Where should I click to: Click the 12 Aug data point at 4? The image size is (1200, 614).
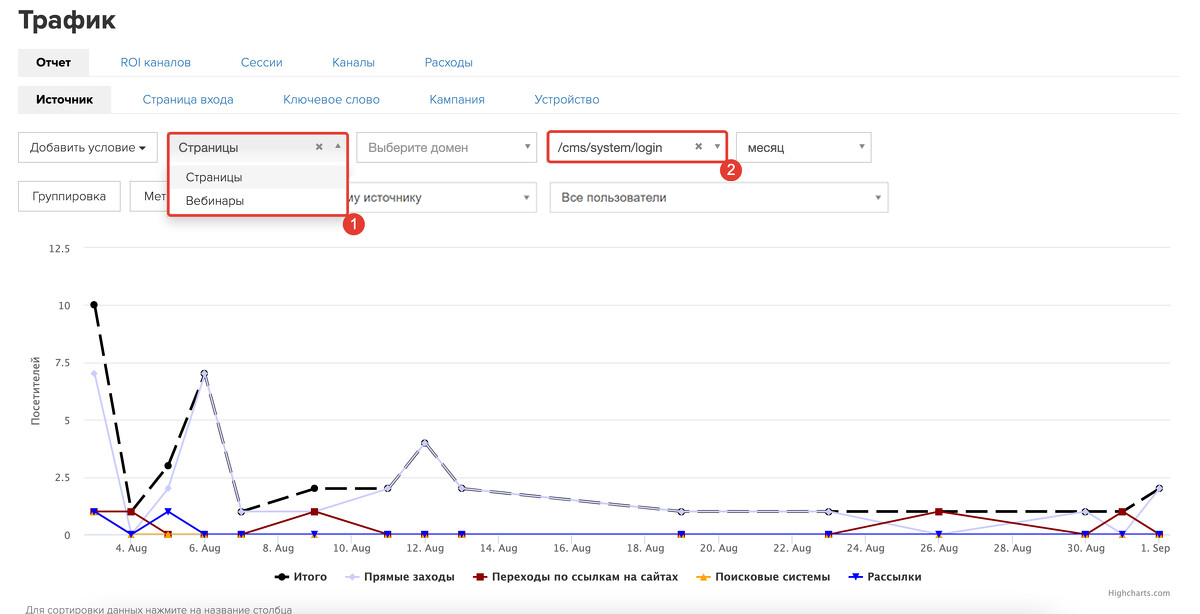click(x=425, y=443)
